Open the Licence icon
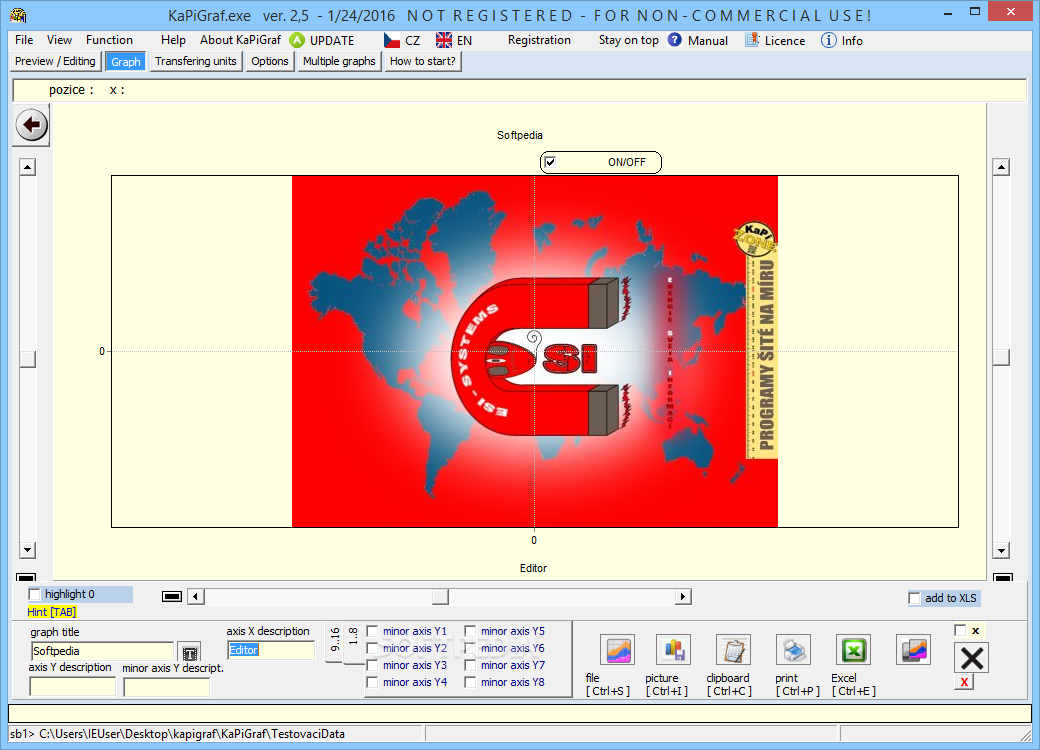The height and width of the screenshot is (750, 1040). coord(751,40)
